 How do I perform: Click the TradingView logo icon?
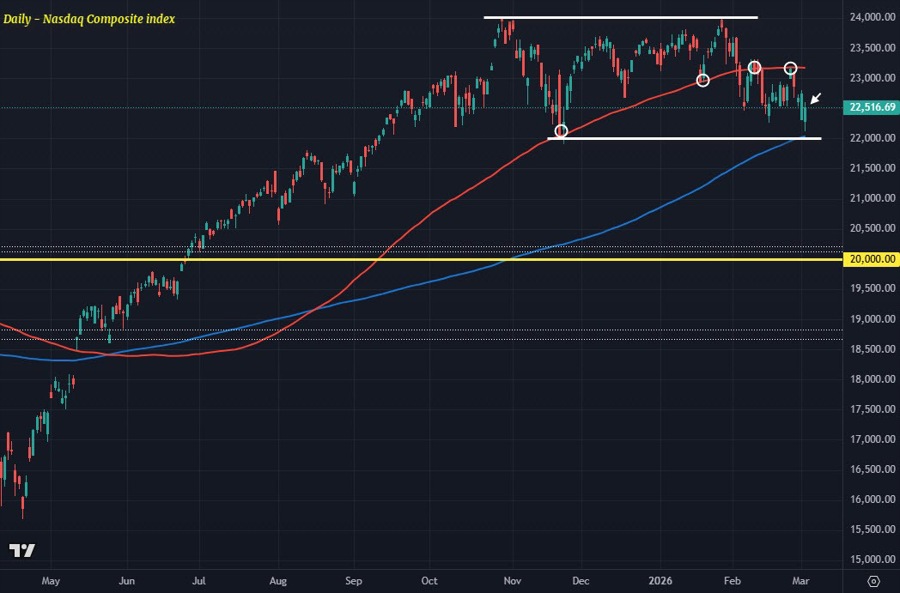click(22, 551)
